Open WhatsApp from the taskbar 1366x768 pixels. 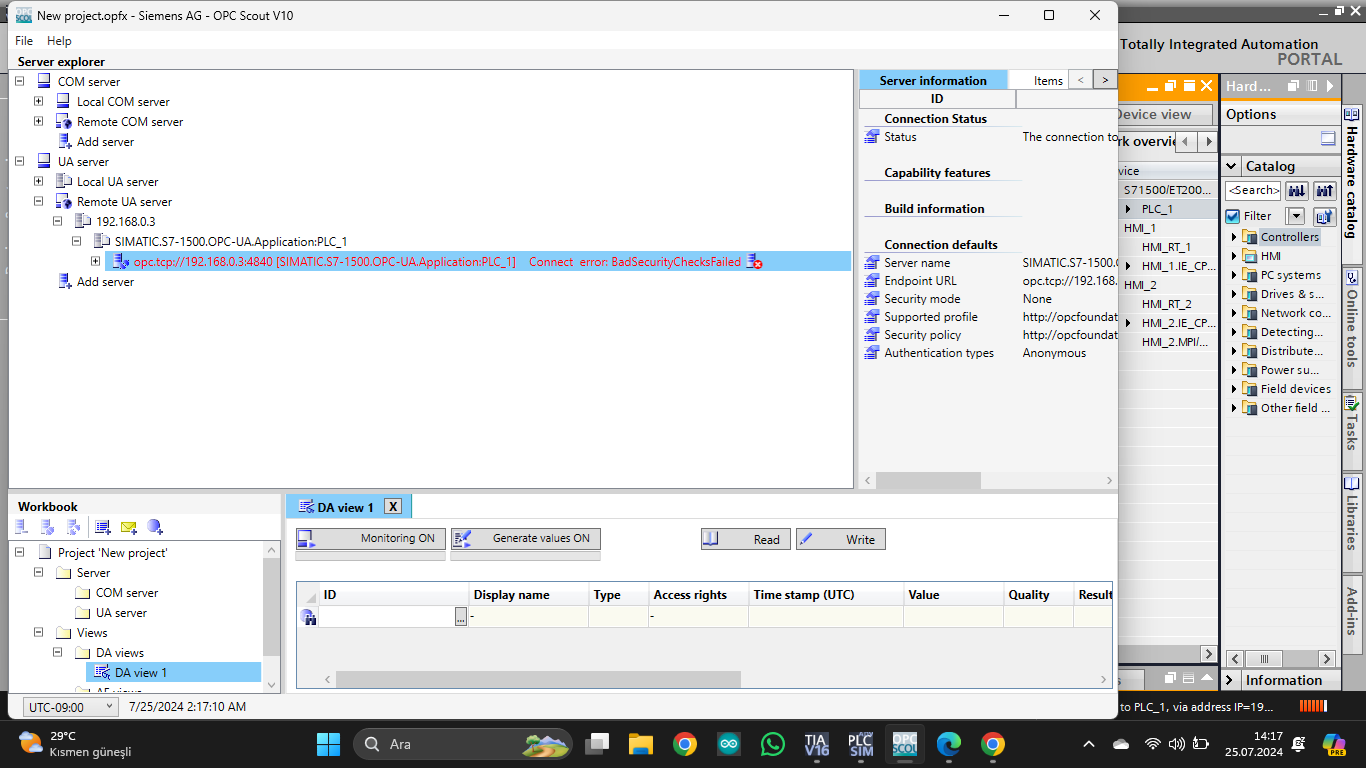[773, 744]
